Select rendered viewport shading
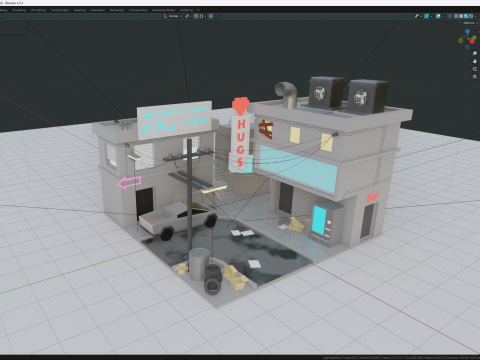The height and width of the screenshot is (360, 480). tap(471, 16)
